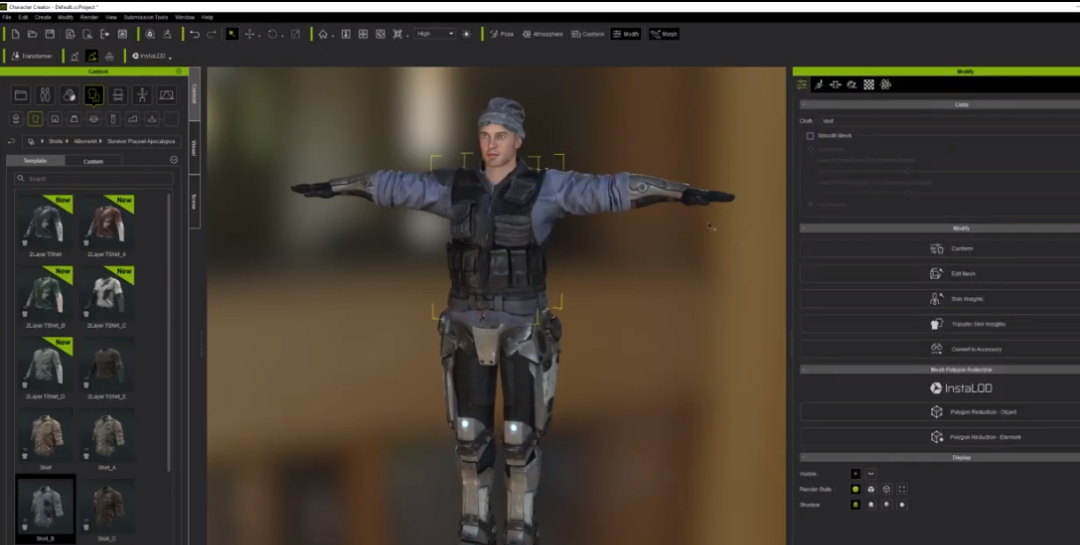Toggle the sun lighting icon
The width and height of the screenshot is (1080, 545).
coord(466,34)
